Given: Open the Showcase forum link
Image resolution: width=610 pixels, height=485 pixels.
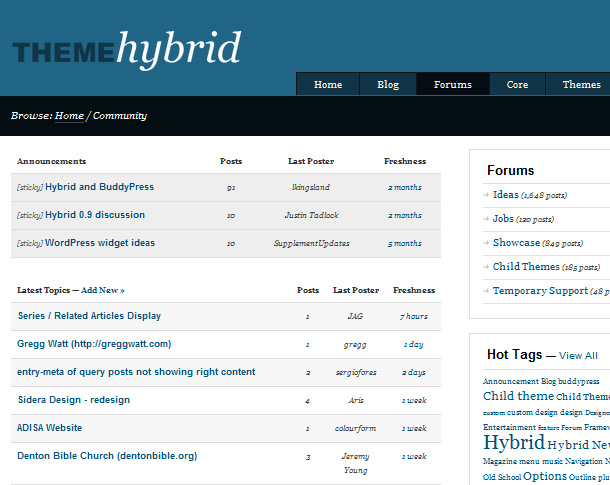Looking at the screenshot, I should click(516, 243).
